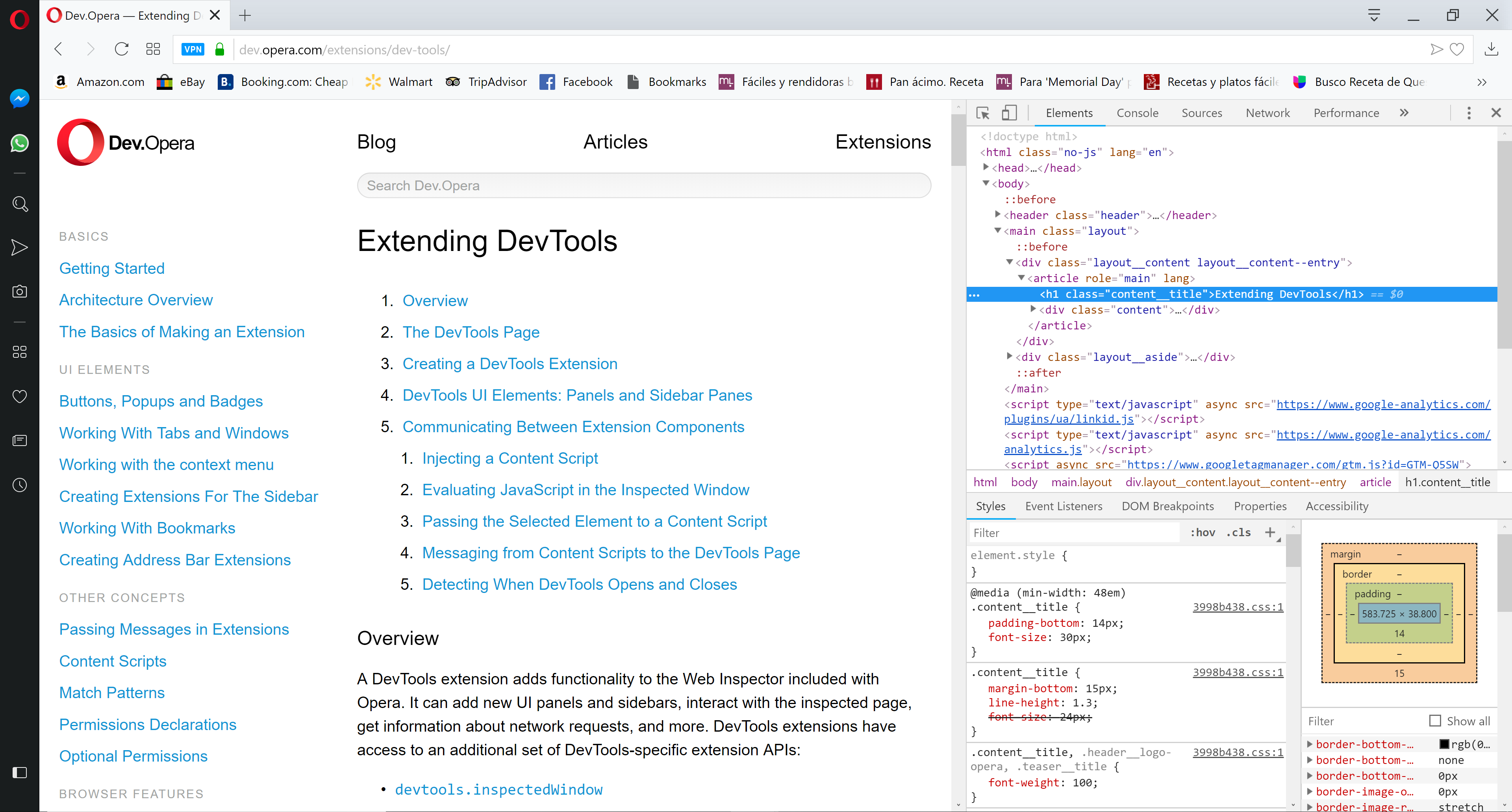
Task: Open WhatsApp in the sidebar
Action: 19,143
